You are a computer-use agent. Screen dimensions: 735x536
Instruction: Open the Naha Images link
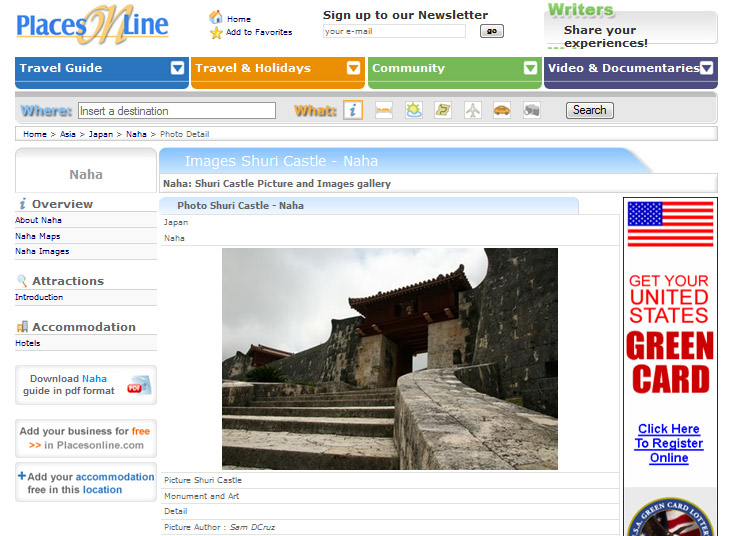point(42,251)
